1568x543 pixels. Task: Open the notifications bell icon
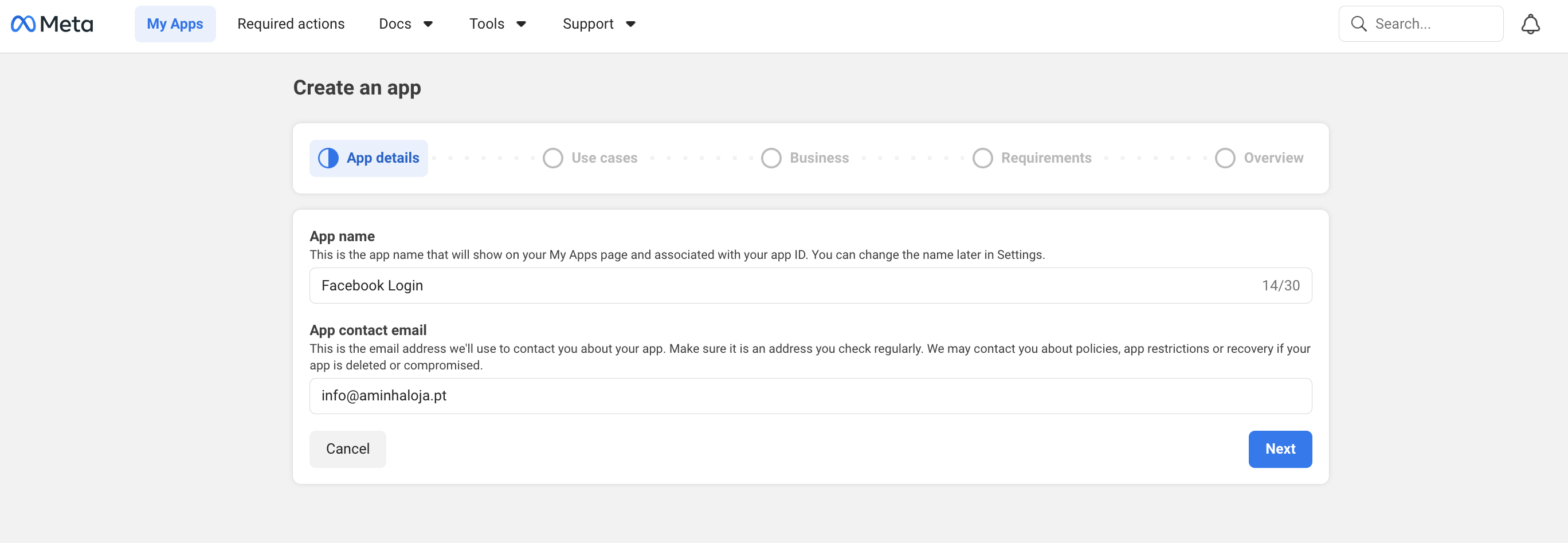1531,23
